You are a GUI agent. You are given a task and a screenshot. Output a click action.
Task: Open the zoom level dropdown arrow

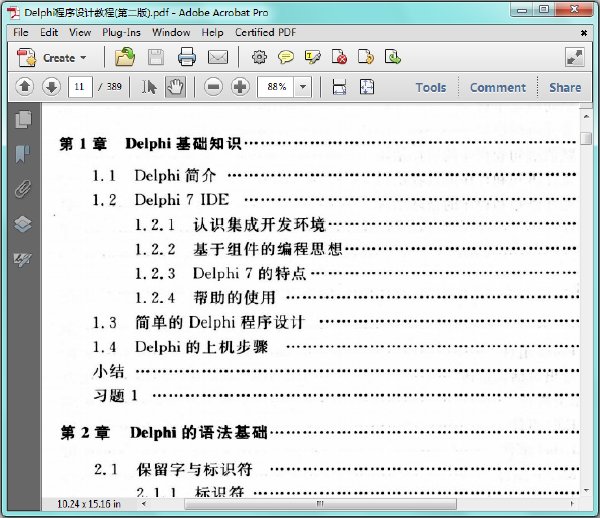pos(303,87)
